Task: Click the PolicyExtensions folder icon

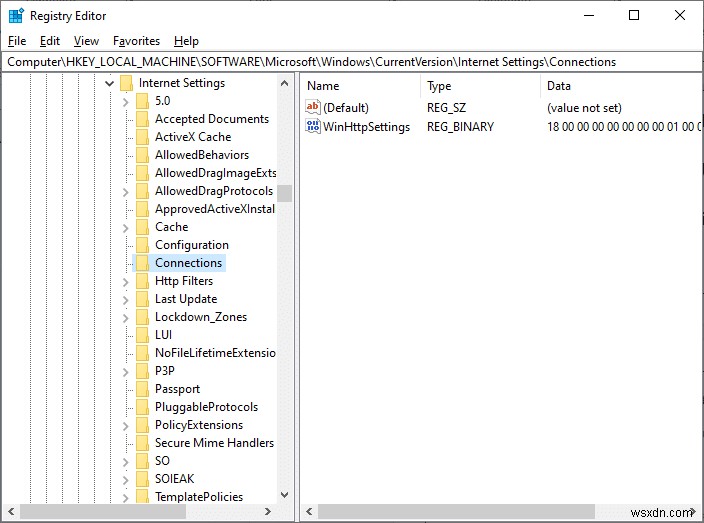Action: click(x=143, y=425)
